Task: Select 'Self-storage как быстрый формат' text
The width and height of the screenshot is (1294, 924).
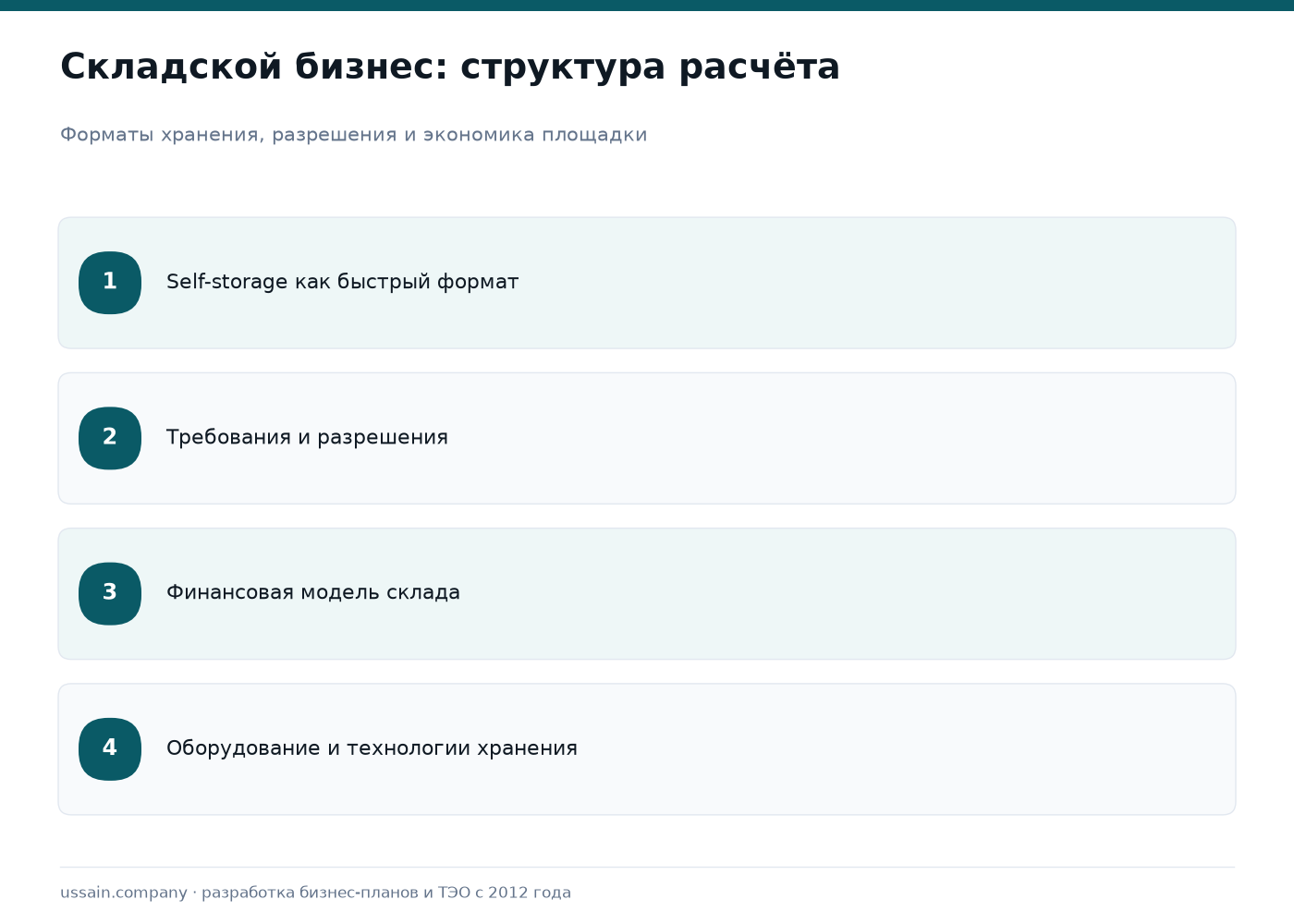Action: click(342, 282)
